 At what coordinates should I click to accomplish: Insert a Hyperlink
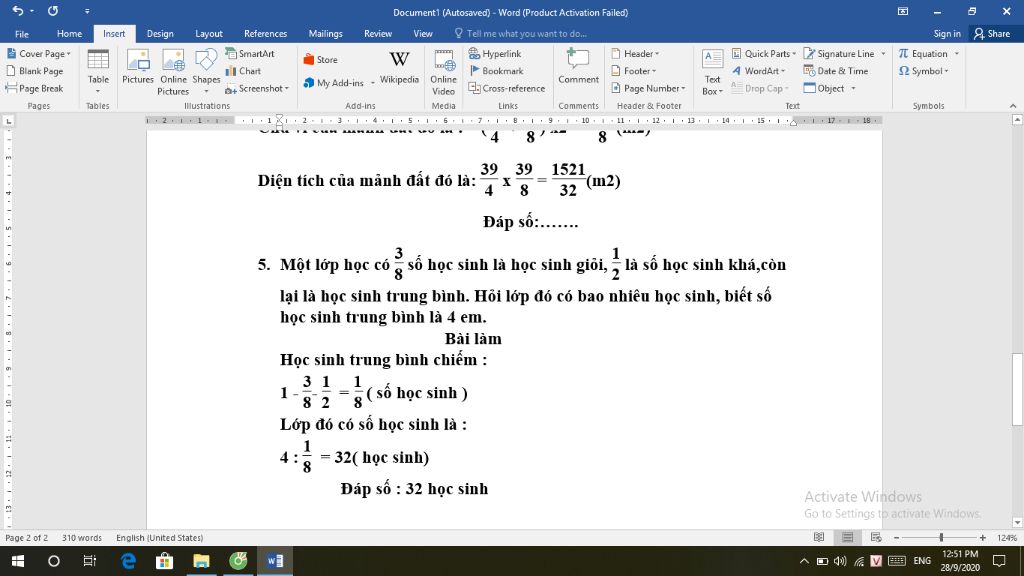(x=495, y=54)
